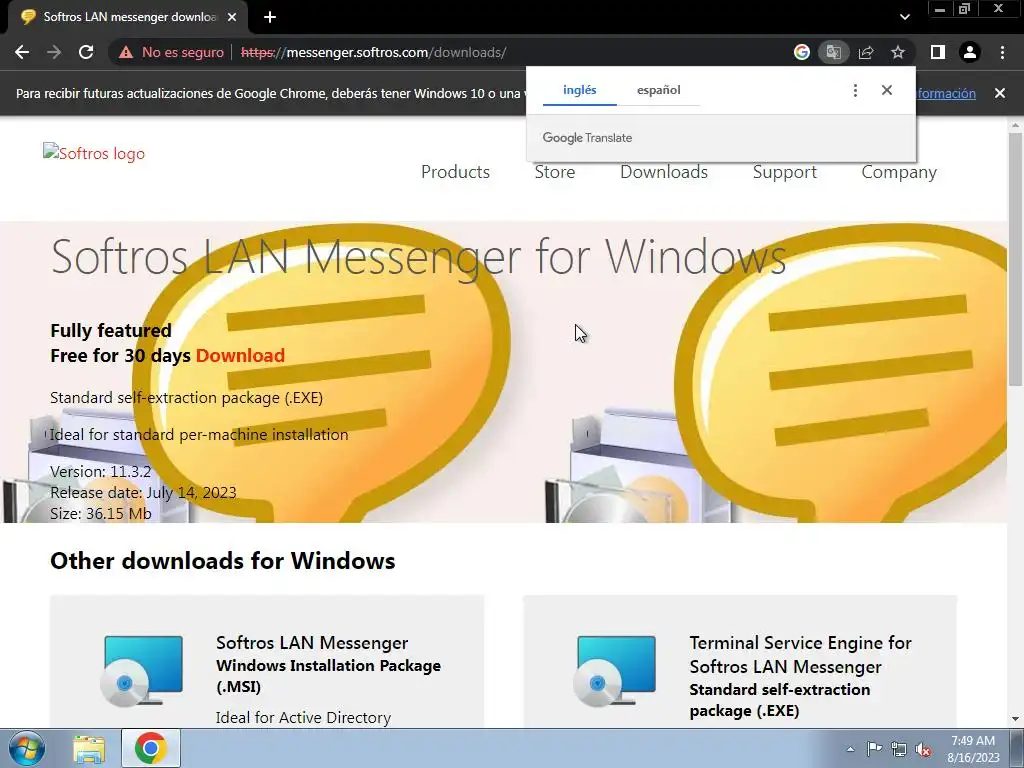Select the español tab in Translate popup
Image resolution: width=1024 pixels, height=768 pixels.
658,90
